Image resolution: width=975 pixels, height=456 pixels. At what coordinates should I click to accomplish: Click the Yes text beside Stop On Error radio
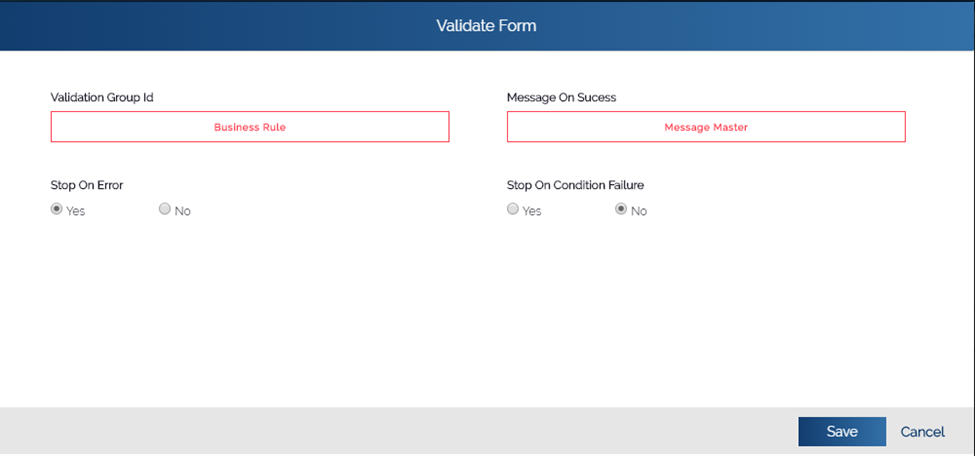click(x=76, y=211)
